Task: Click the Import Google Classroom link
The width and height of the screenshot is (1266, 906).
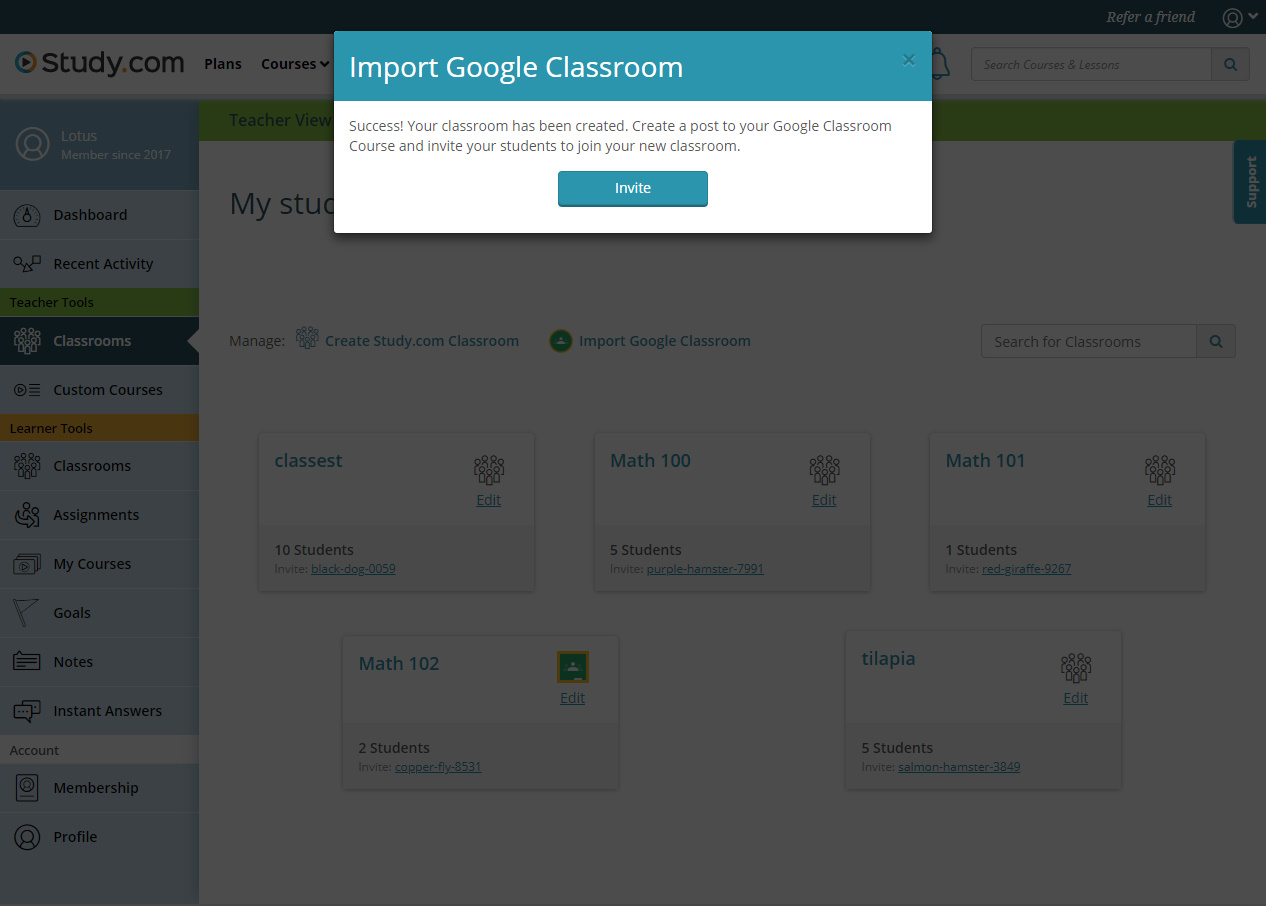Action: 665,341
